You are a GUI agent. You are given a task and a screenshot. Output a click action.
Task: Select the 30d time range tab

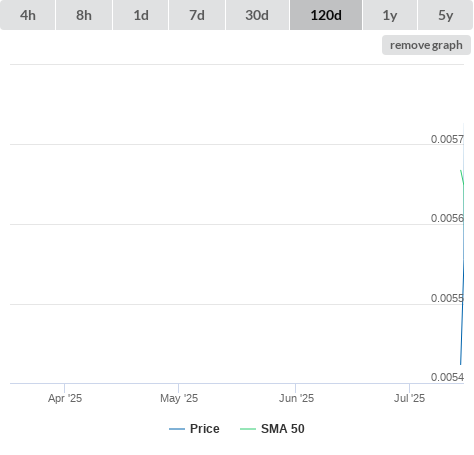pos(257,15)
